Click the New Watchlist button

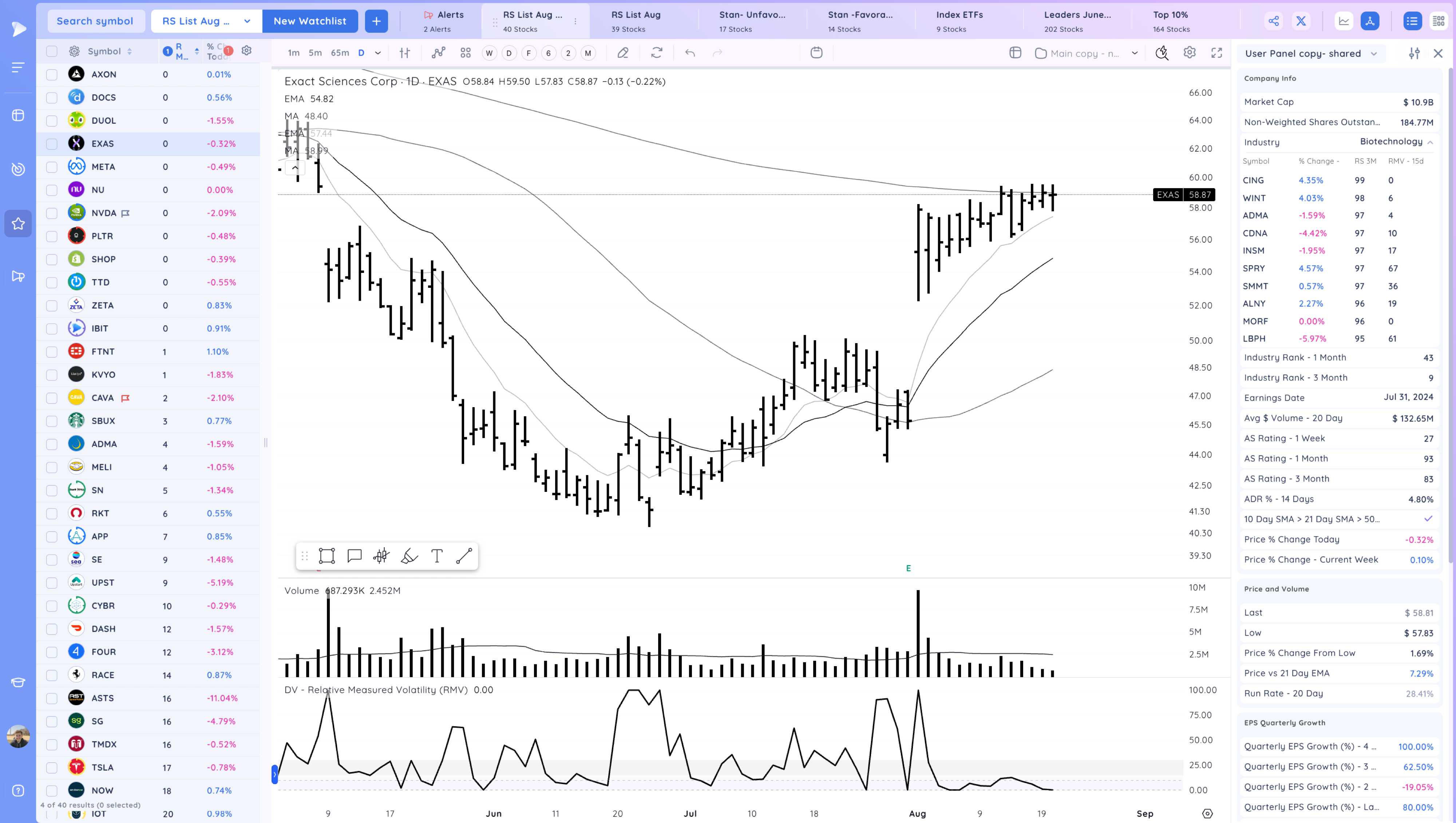(x=310, y=21)
